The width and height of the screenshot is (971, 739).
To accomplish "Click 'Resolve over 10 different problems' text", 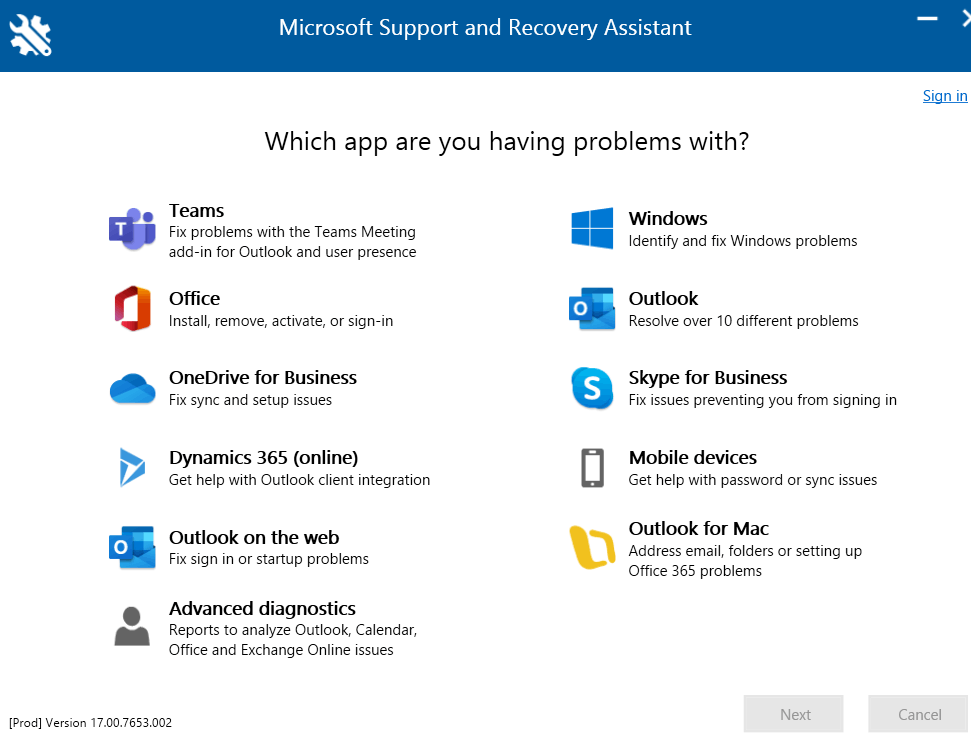I will tap(743, 321).
